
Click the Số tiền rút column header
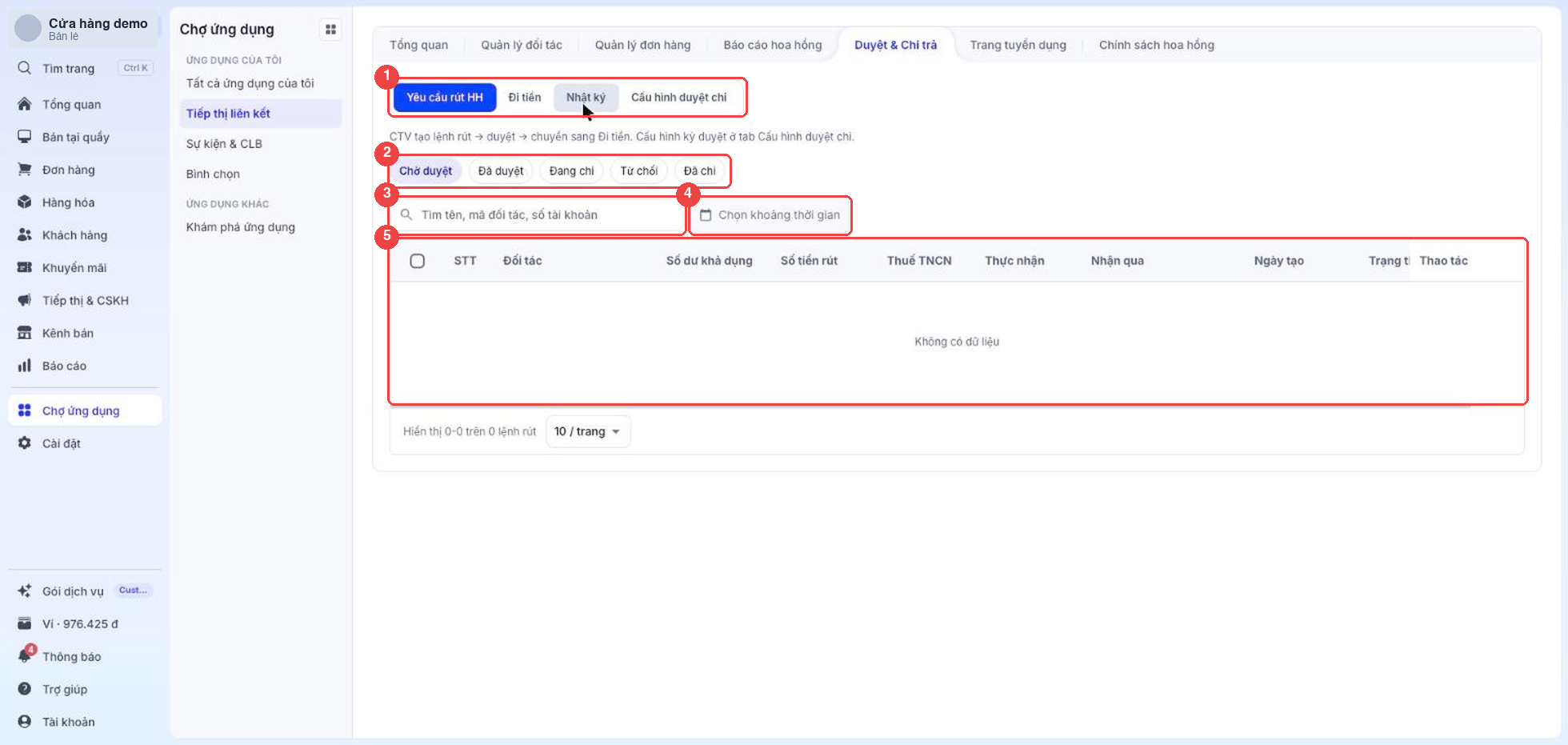coord(809,261)
